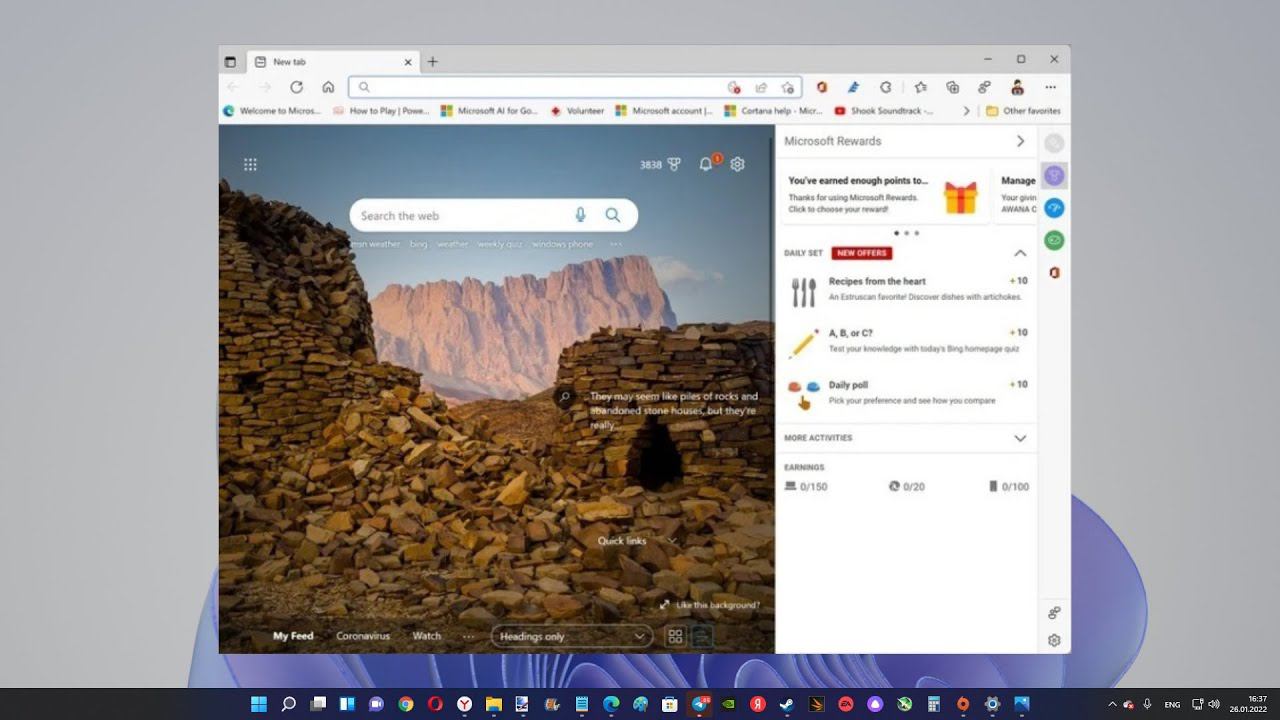Viewport: 1280px width, 720px height.
Task: Open Steam from the taskbar
Action: click(x=787, y=704)
